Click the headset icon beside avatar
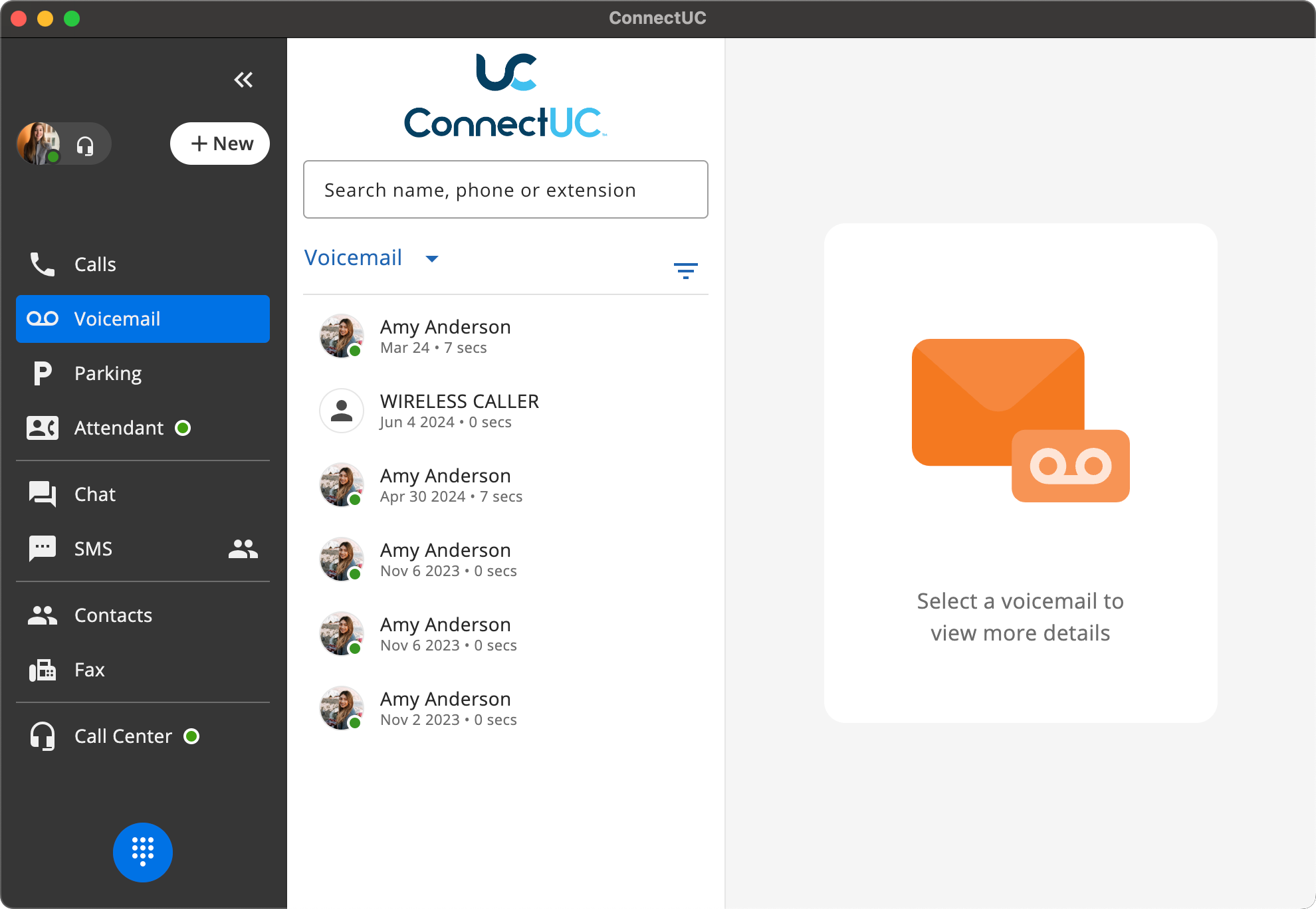Image resolution: width=1316 pixels, height=909 pixels. (85, 145)
